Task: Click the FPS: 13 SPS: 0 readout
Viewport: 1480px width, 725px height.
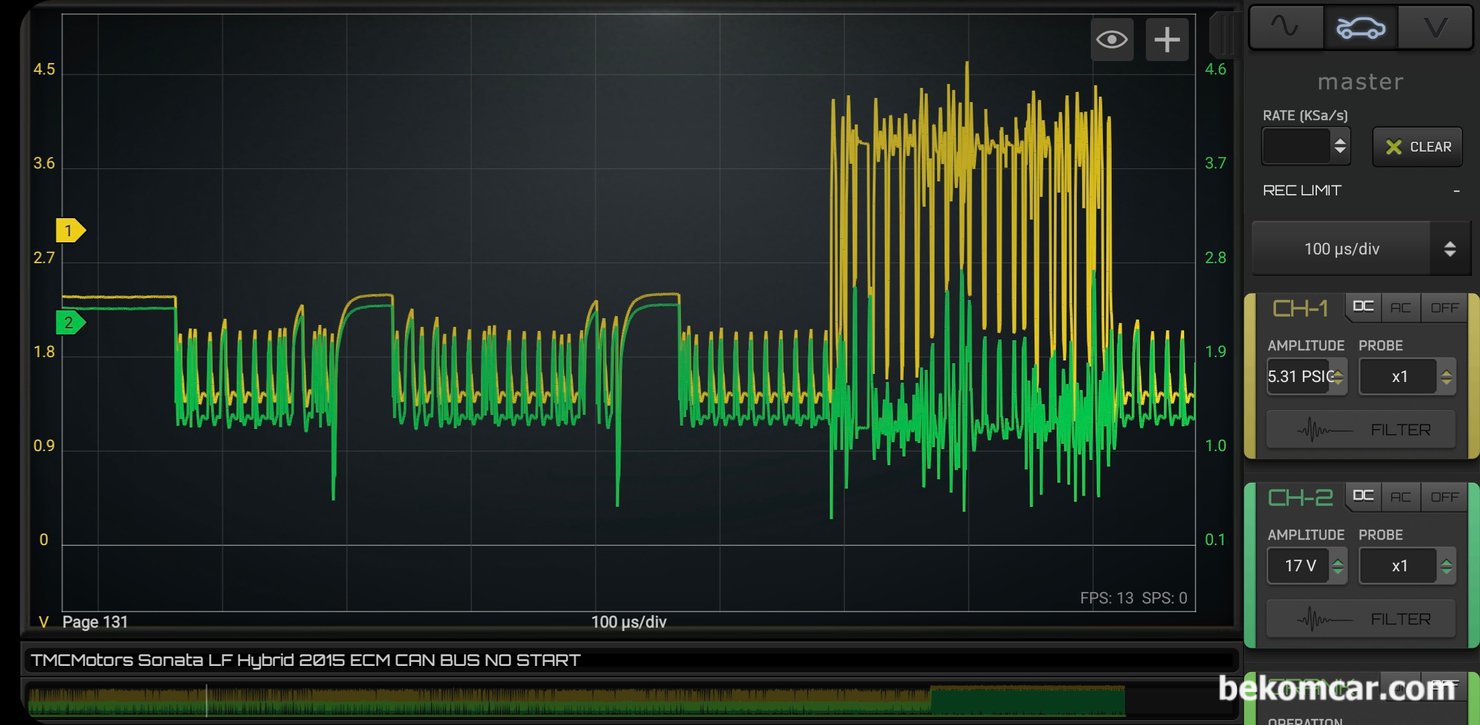Action: 1134,598
